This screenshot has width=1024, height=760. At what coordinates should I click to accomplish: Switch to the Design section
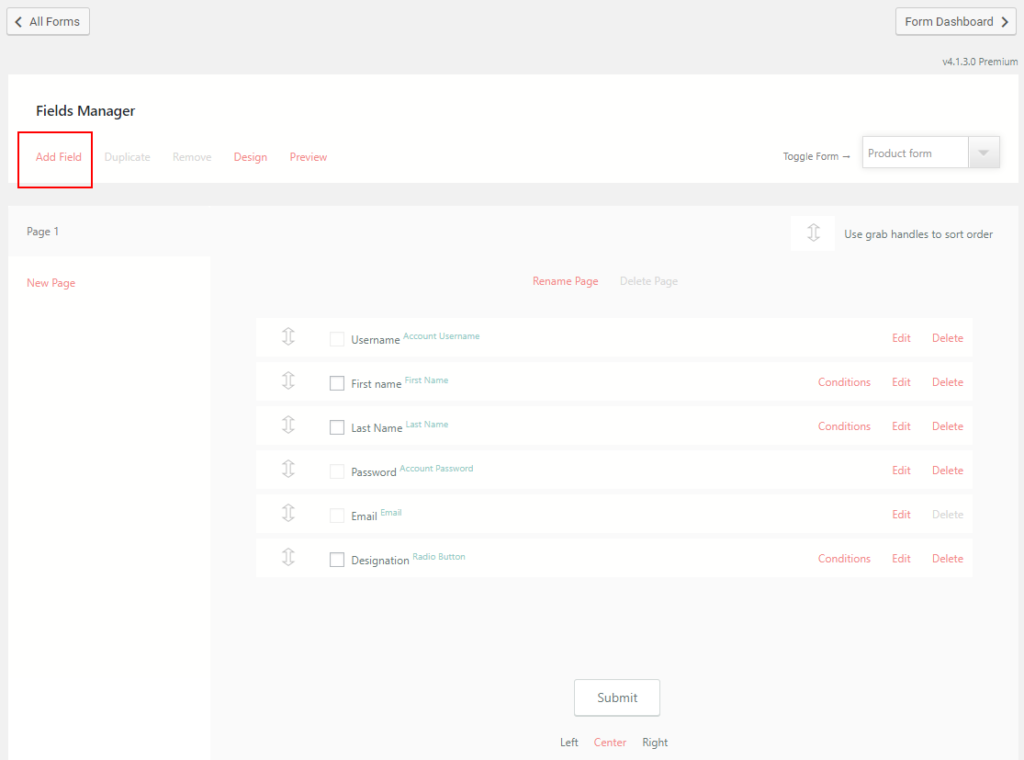250,157
